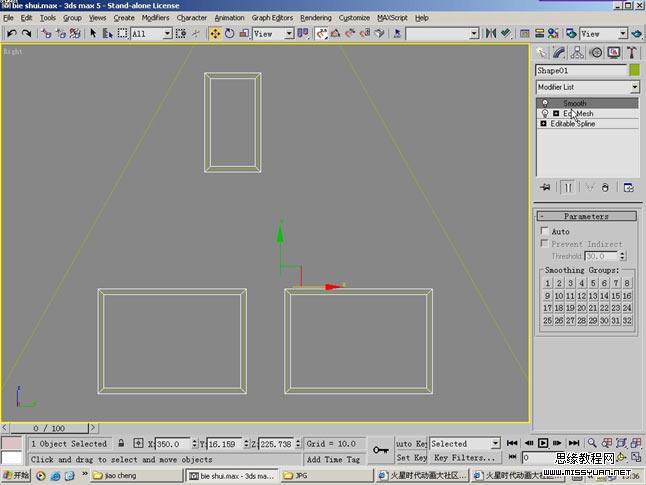Screen dimensions: 646x485
Task: Go to the end frame
Action: click(x=574, y=443)
